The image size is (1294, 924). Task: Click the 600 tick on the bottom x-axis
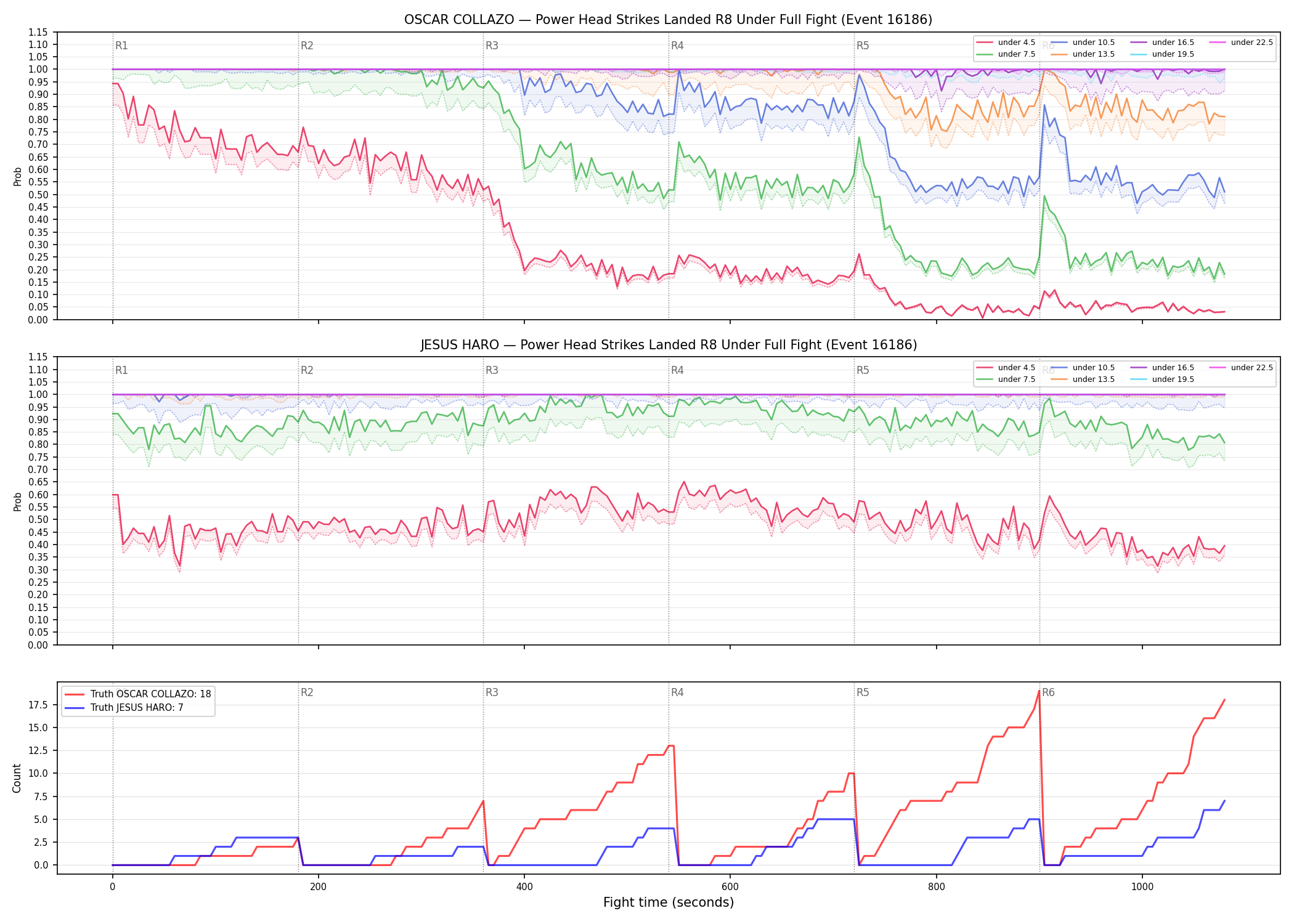[730, 887]
